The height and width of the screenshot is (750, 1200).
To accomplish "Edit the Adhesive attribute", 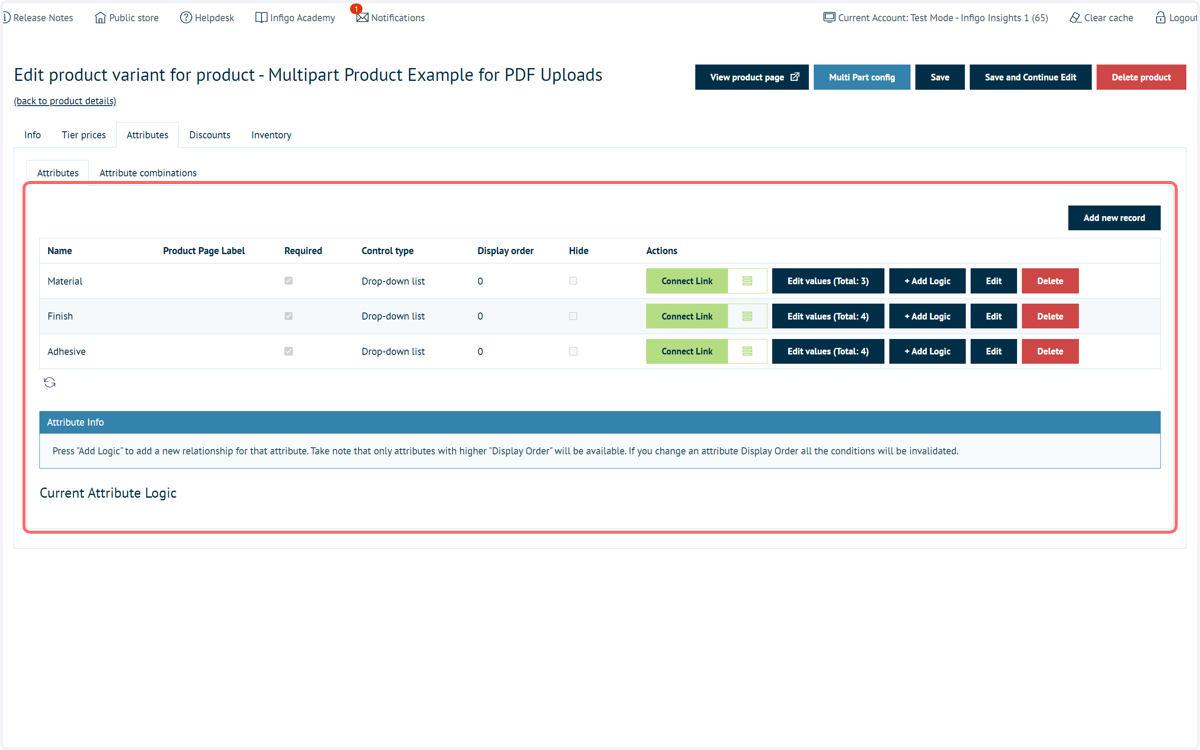I will [x=993, y=351].
